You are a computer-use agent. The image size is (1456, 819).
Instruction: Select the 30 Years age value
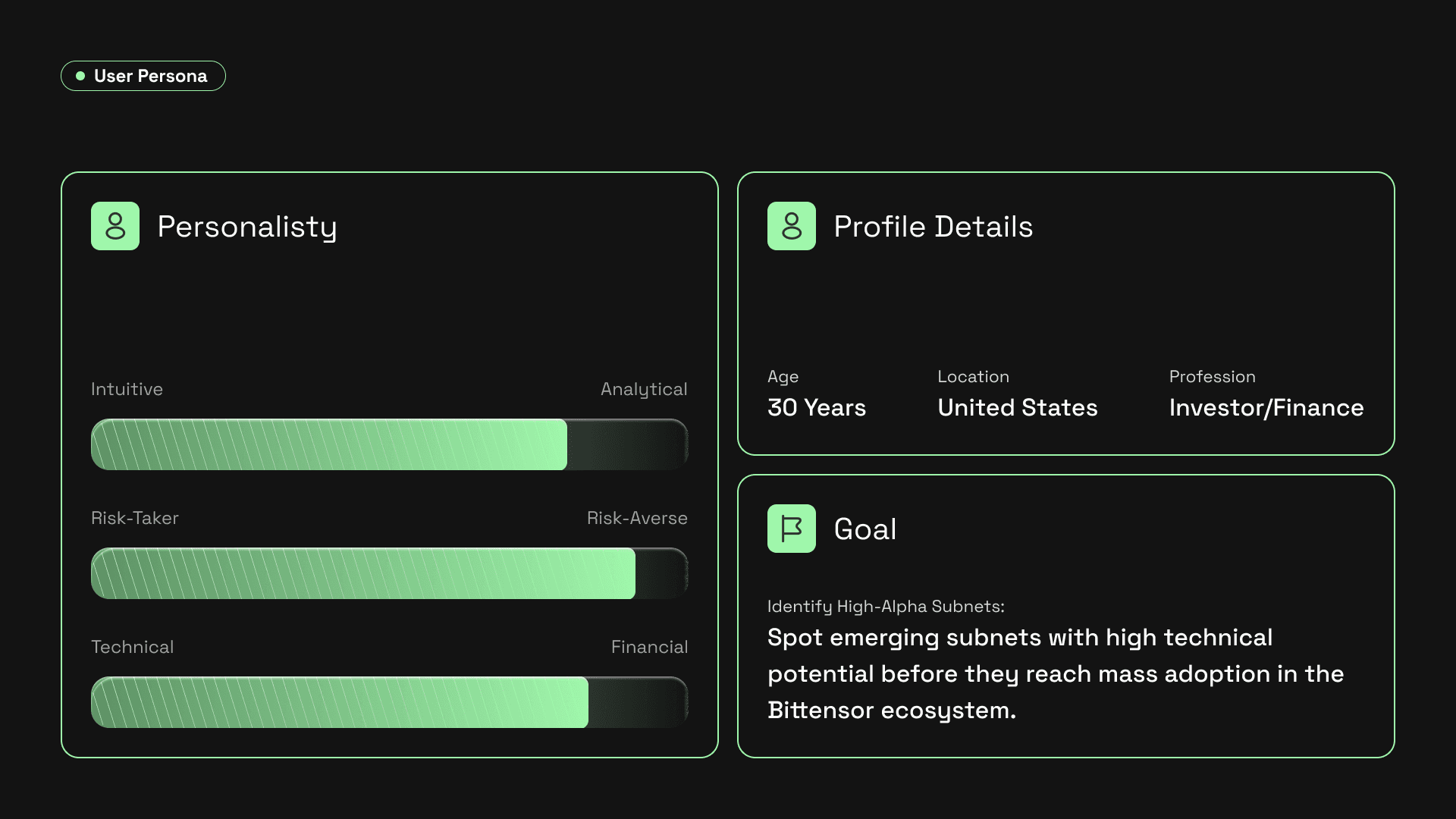pyautogui.click(x=817, y=408)
